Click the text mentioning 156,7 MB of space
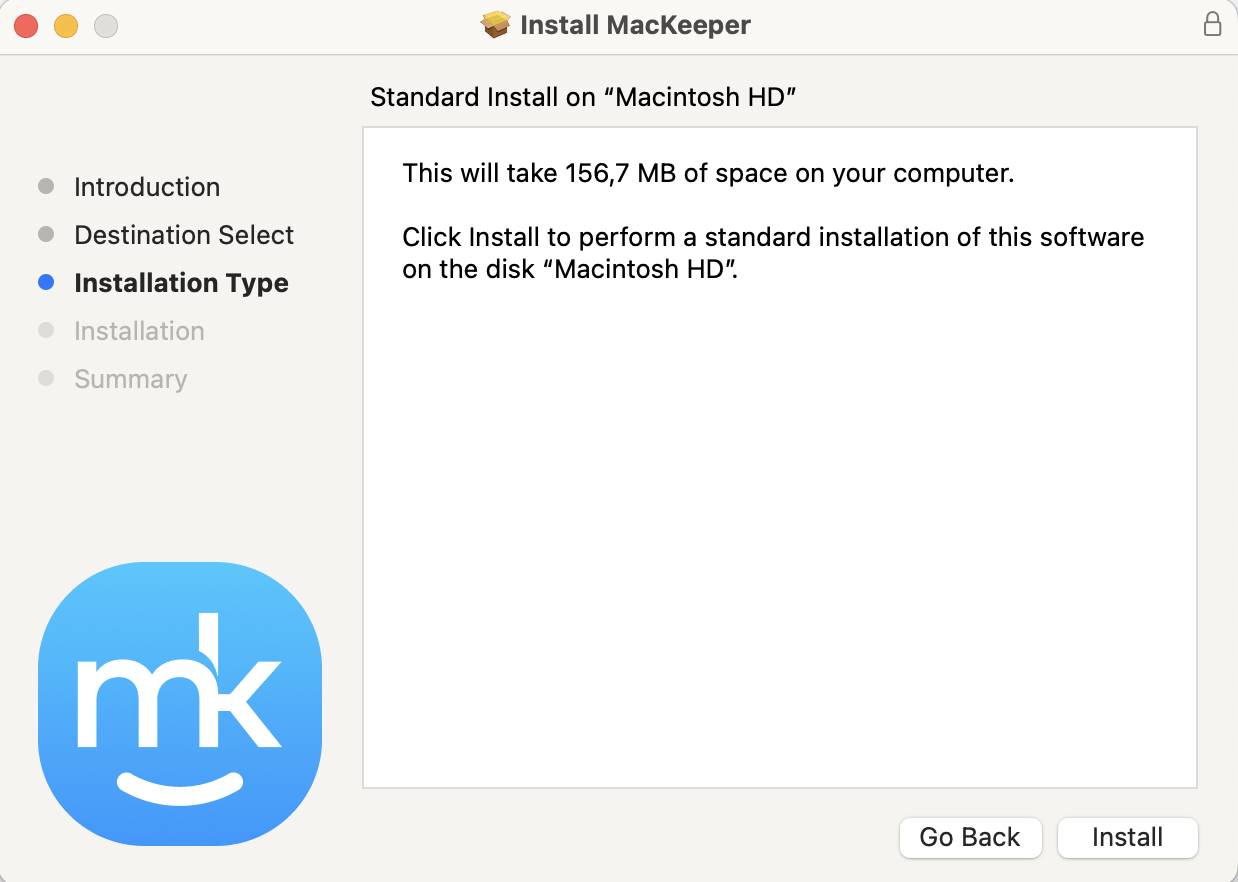 707,172
